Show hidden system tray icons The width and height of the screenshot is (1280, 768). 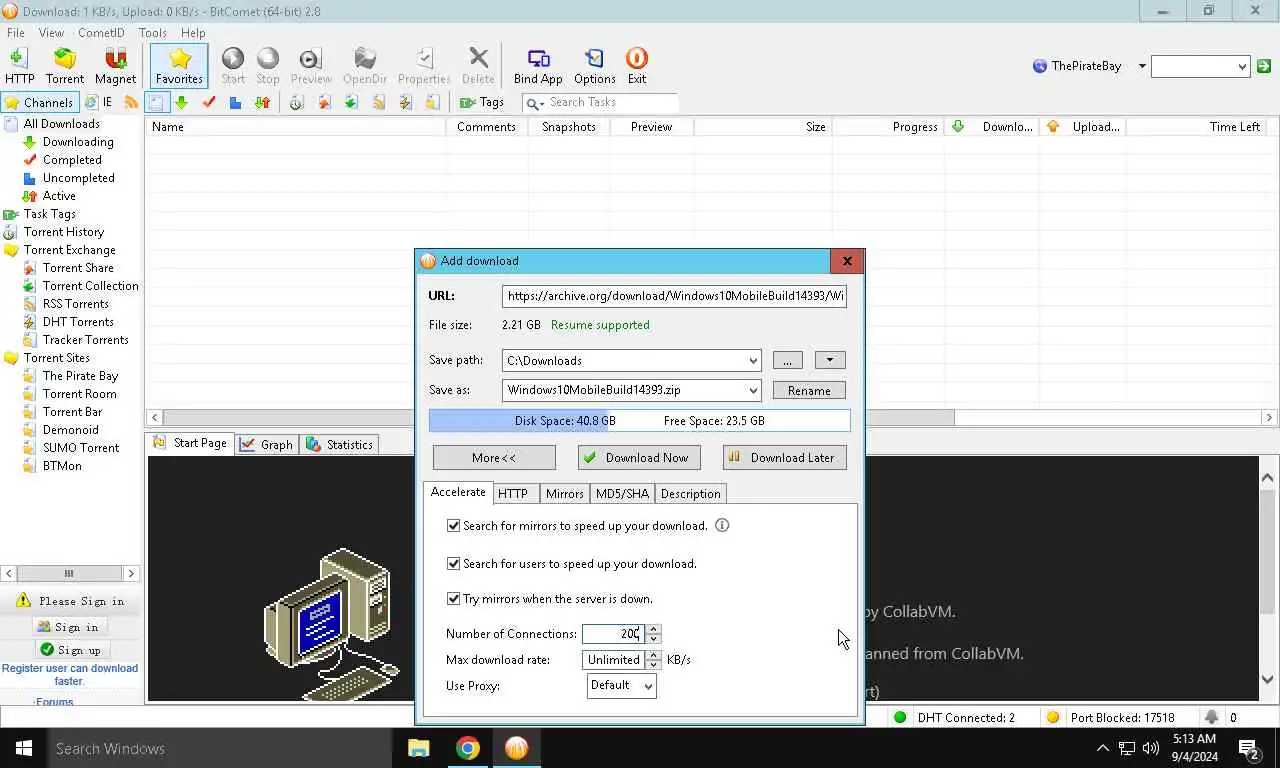tap(1102, 748)
